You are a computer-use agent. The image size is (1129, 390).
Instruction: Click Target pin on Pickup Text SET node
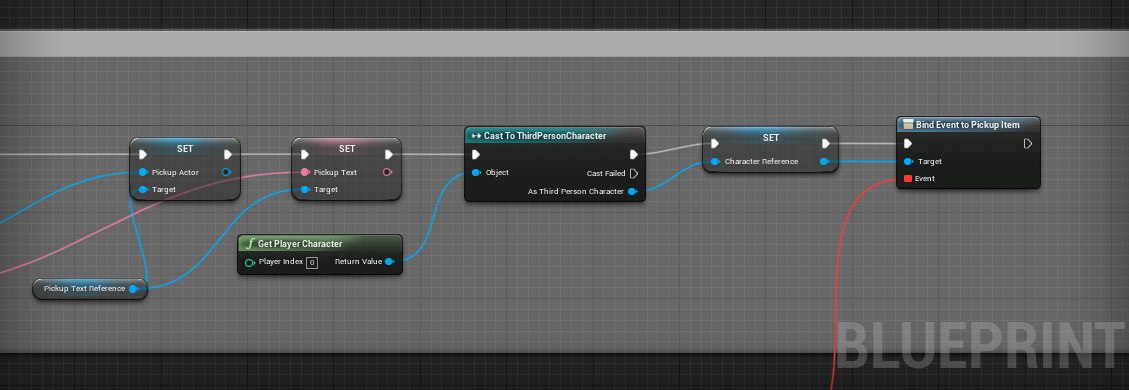pos(305,190)
